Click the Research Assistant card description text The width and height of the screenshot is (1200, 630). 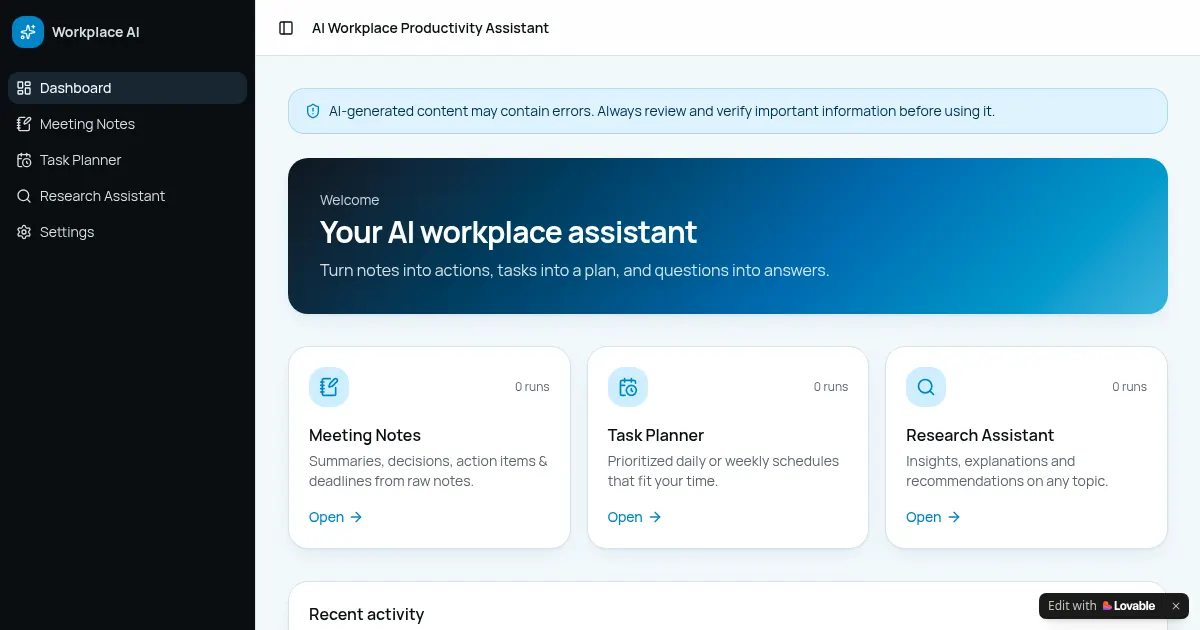click(x=1007, y=471)
